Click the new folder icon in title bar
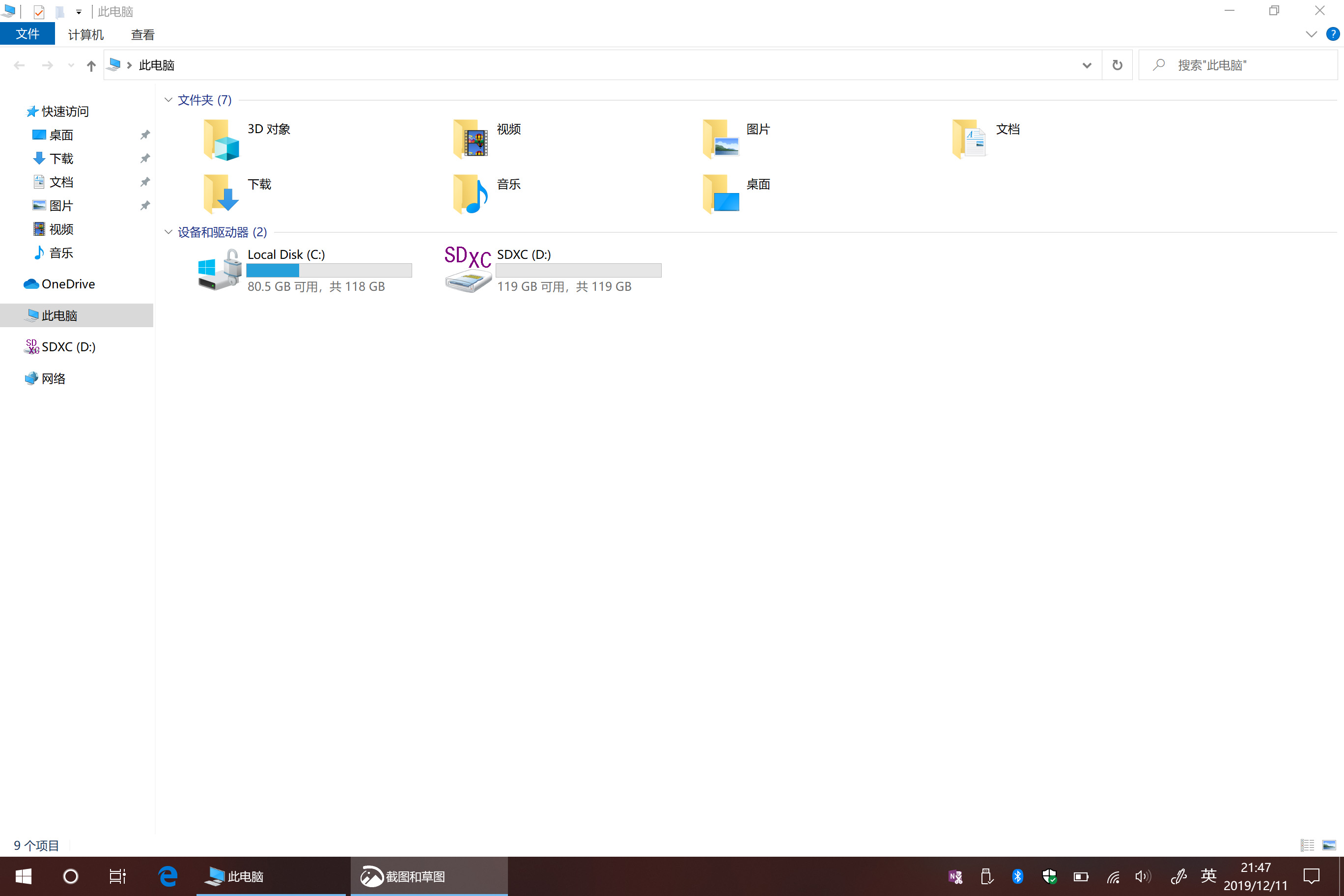 59,11
